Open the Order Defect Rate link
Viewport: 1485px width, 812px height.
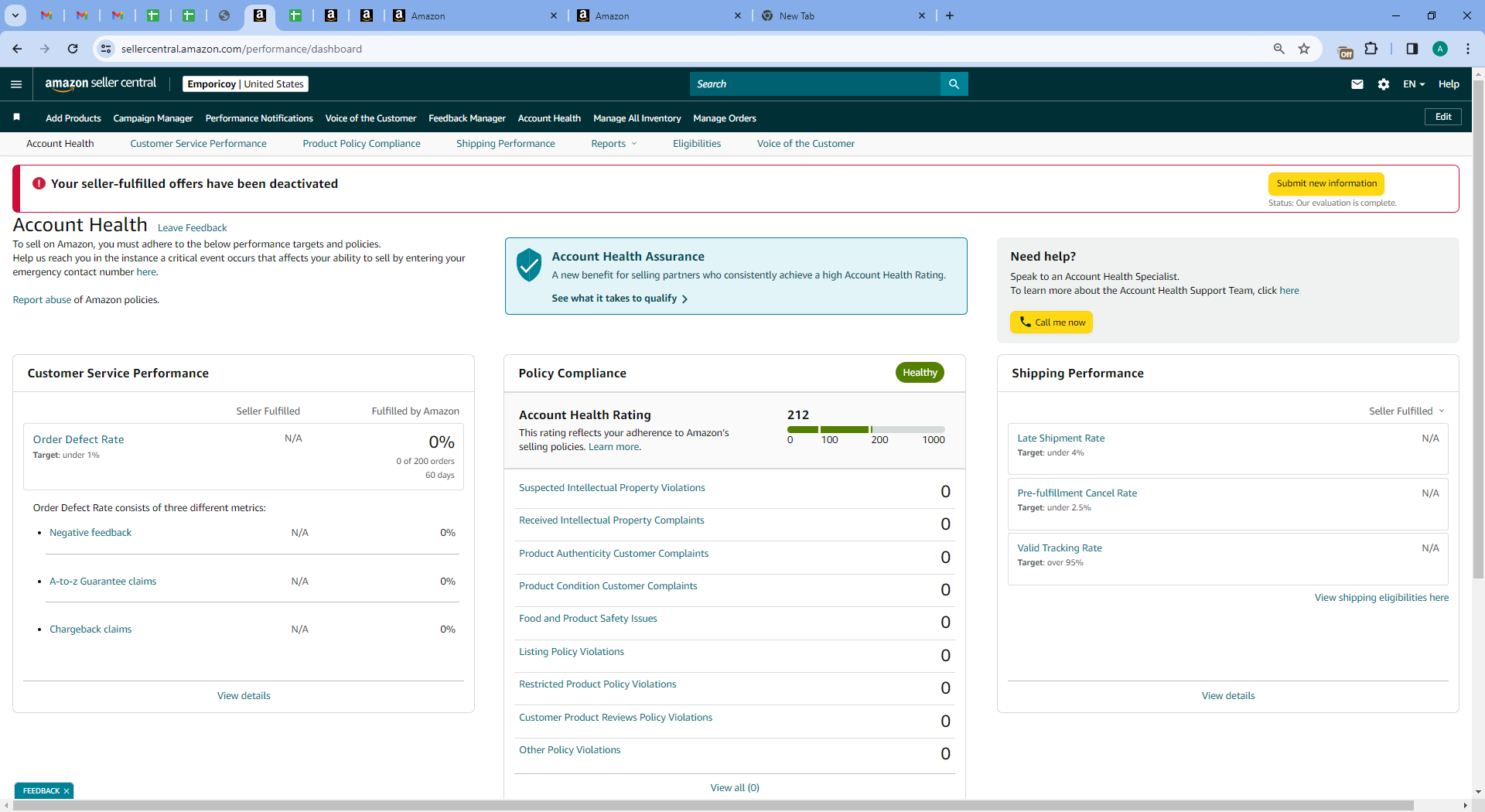point(78,439)
